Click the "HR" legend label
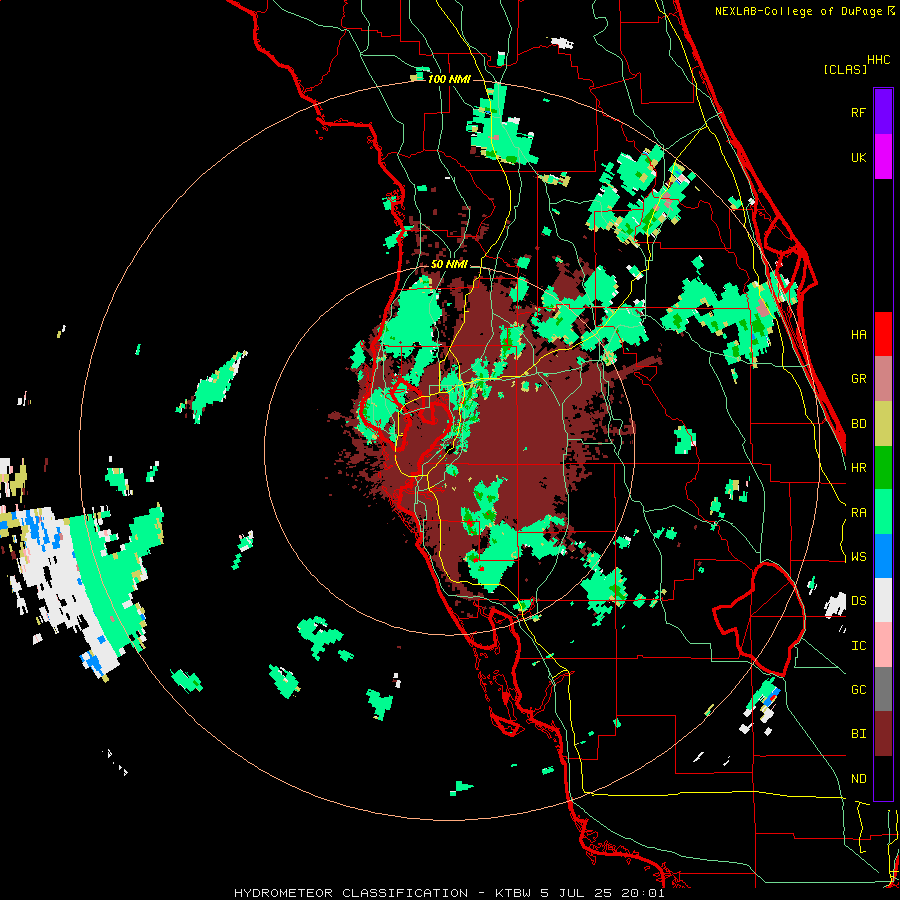Image resolution: width=900 pixels, height=900 pixels. coord(858,468)
